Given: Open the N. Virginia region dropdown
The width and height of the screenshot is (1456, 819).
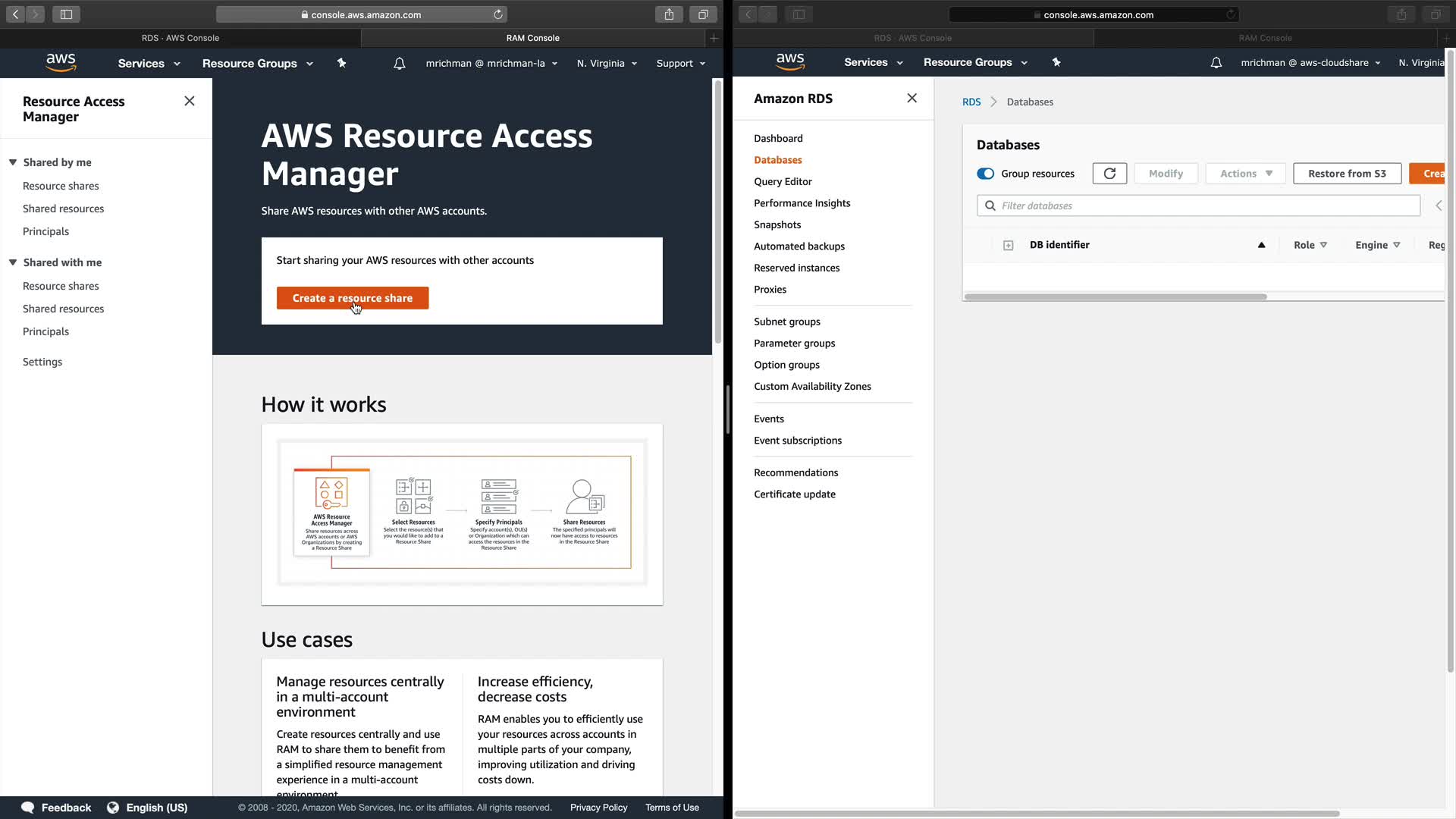Looking at the screenshot, I should [607, 64].
